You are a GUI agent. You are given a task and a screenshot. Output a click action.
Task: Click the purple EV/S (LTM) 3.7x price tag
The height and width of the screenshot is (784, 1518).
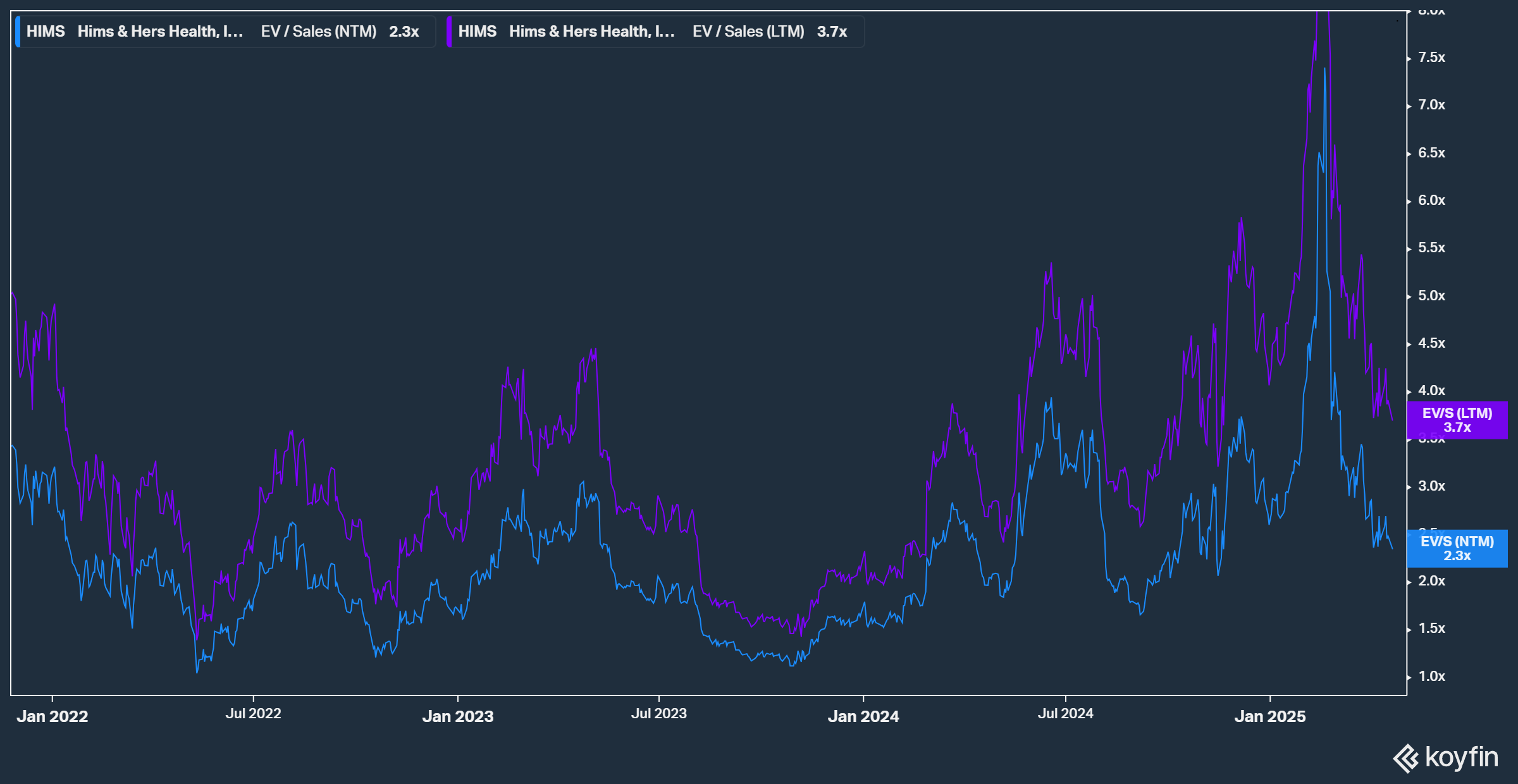(x=1457, y=420)
